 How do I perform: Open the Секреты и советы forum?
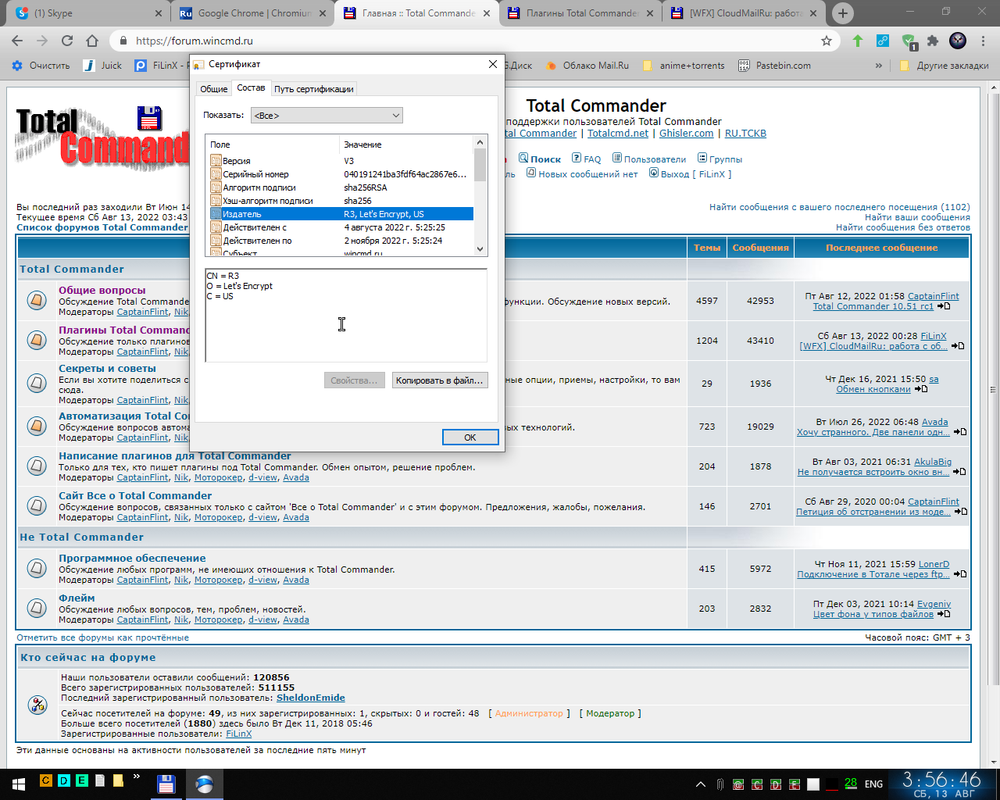107,368
